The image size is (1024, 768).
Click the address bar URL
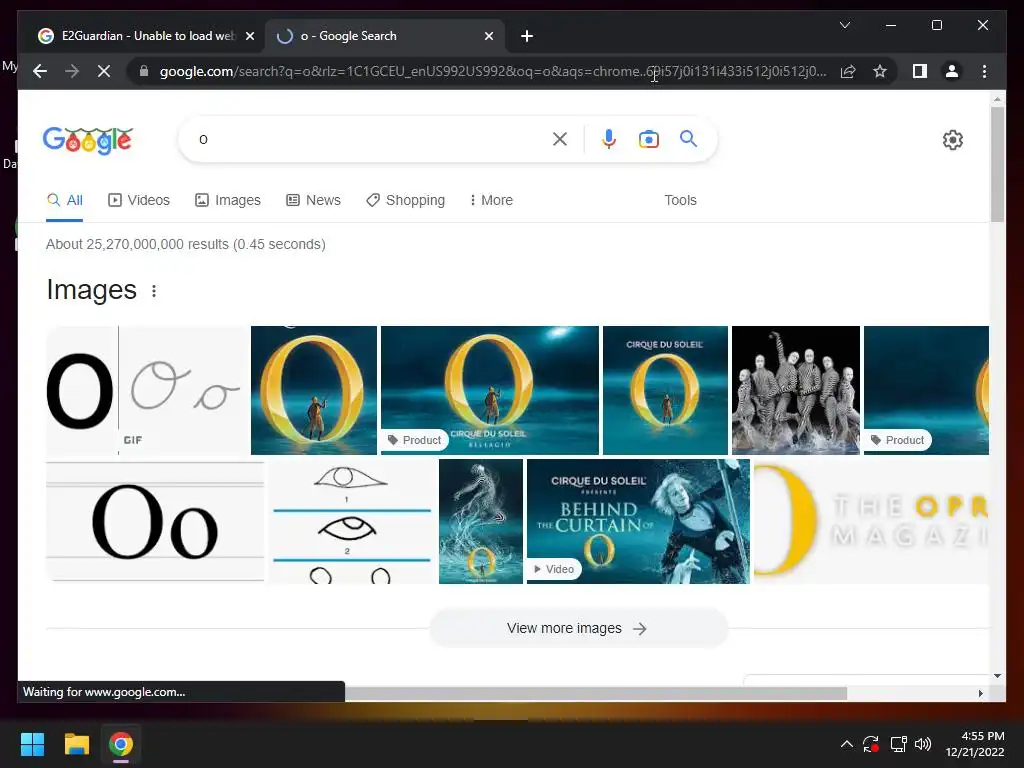[x=493, y=71]
